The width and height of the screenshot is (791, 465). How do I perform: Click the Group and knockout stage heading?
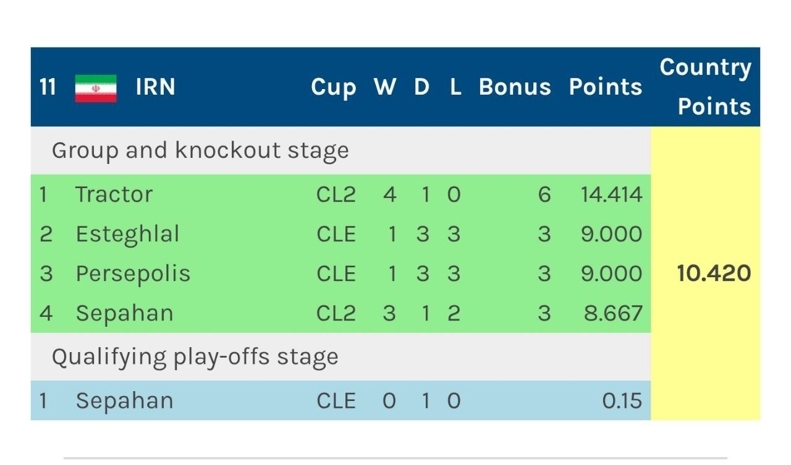coord(200,151)
